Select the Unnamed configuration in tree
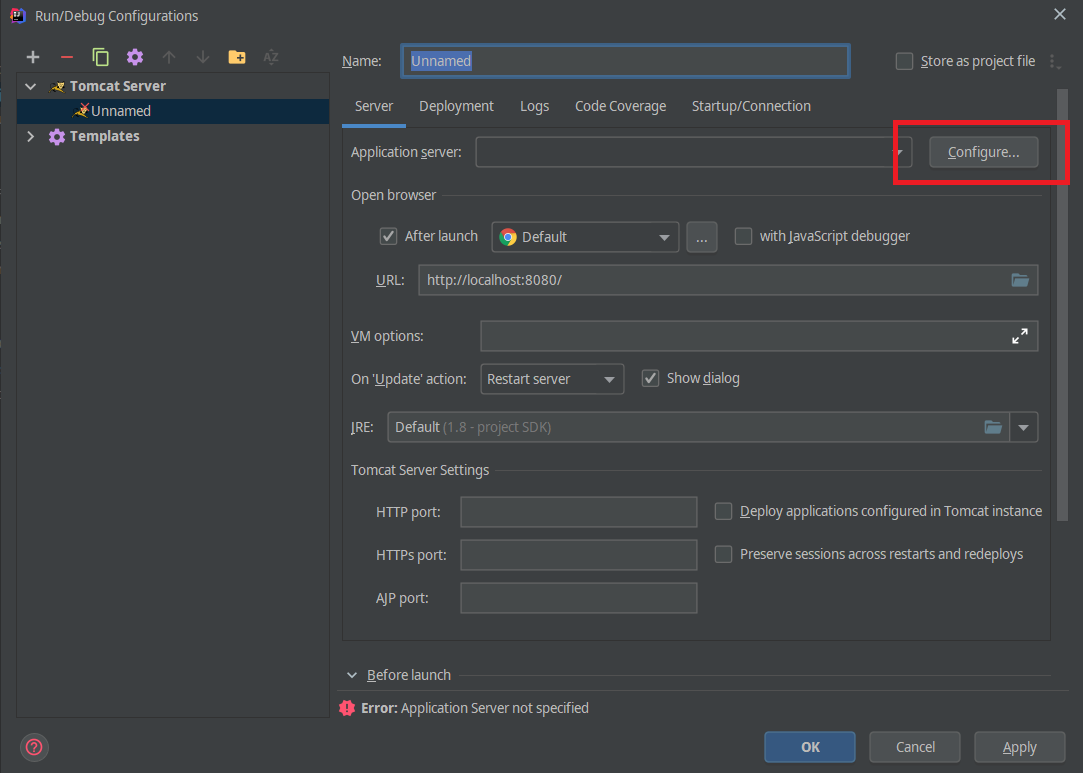This screenshot has height=773, width=1083. pyautogui.click(x=173, y=111)
